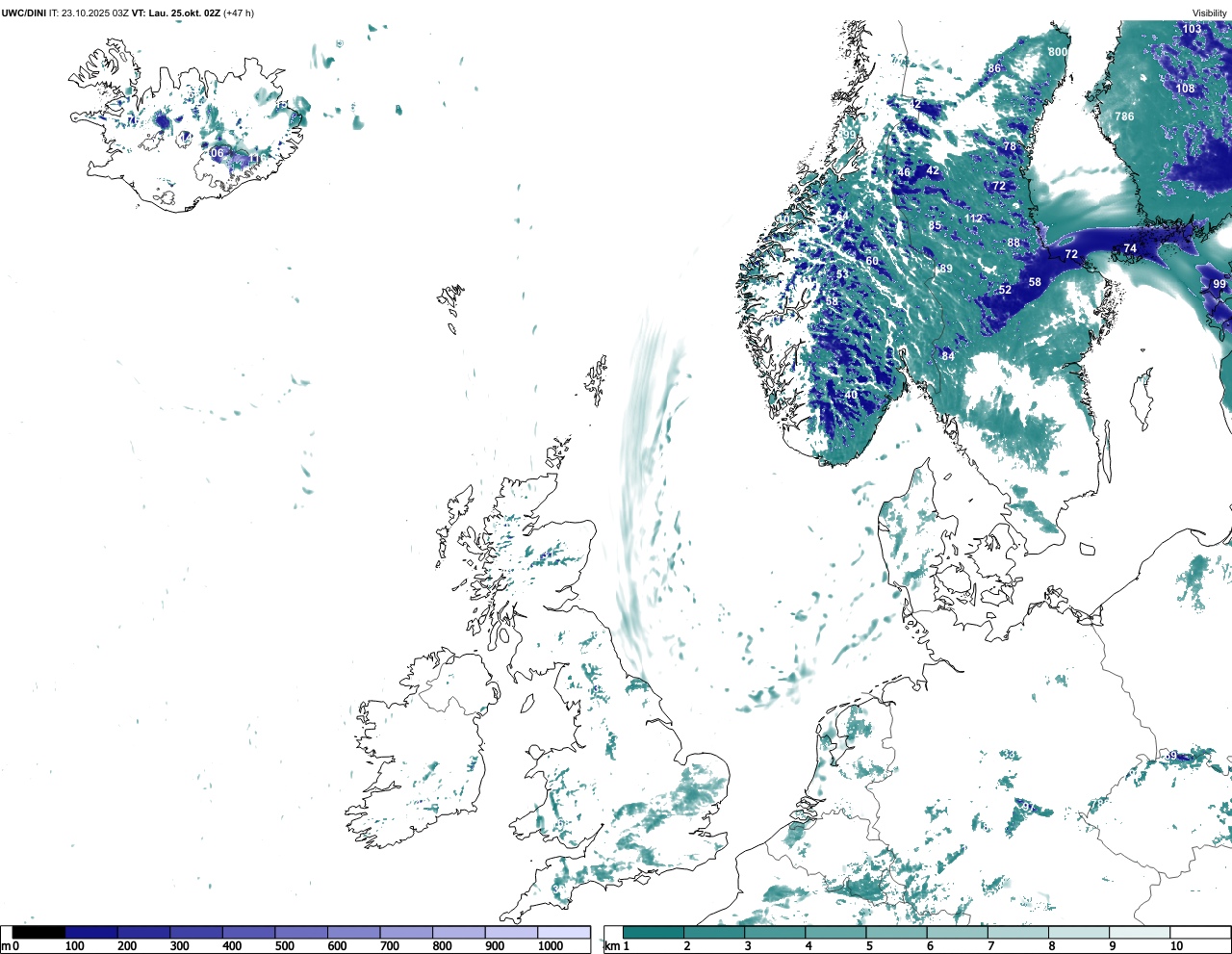Select the 500–600 m legend swatch
Viewport: 1232px width, 954px height.
[301, 932]
